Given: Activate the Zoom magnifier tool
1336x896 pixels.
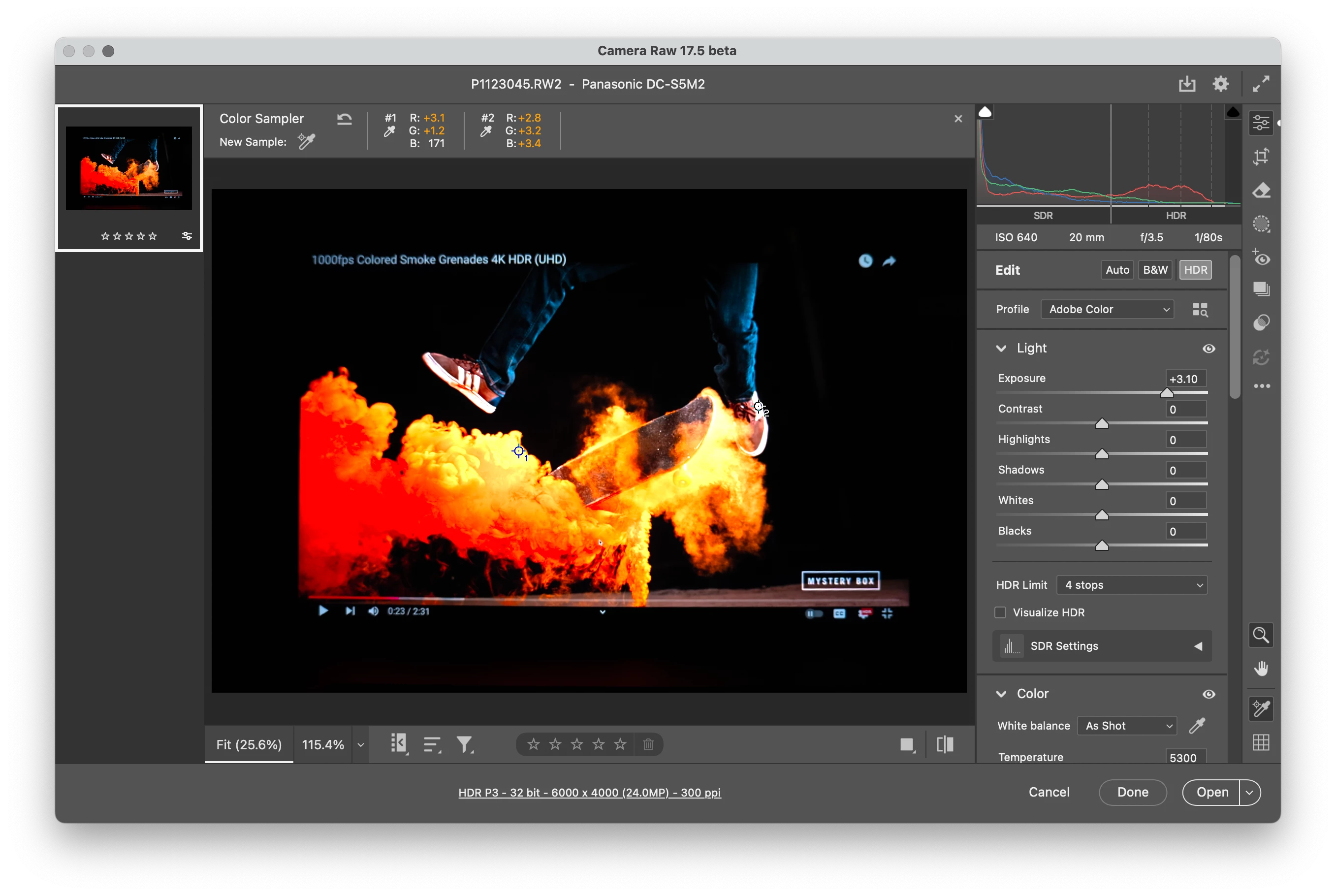Looking at the screenshot, I should (x=1261, y=635).
